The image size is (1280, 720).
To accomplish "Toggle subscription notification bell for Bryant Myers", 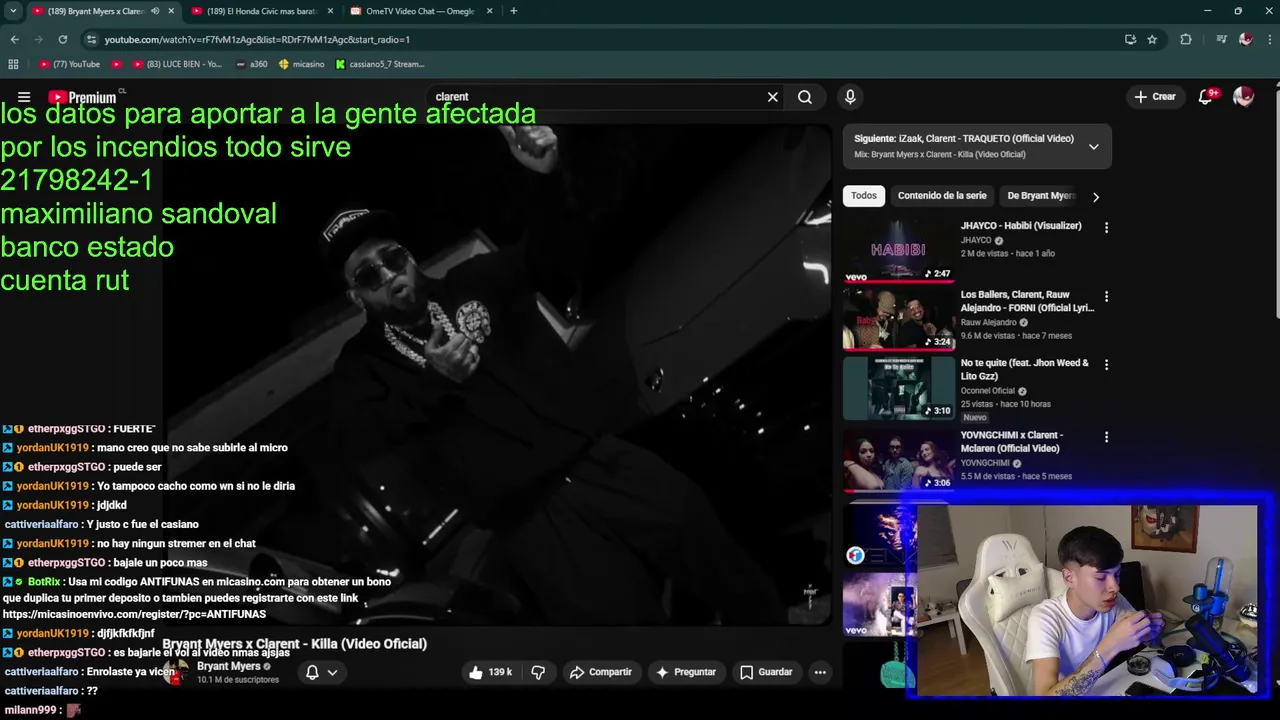I will tap(312, 672).
